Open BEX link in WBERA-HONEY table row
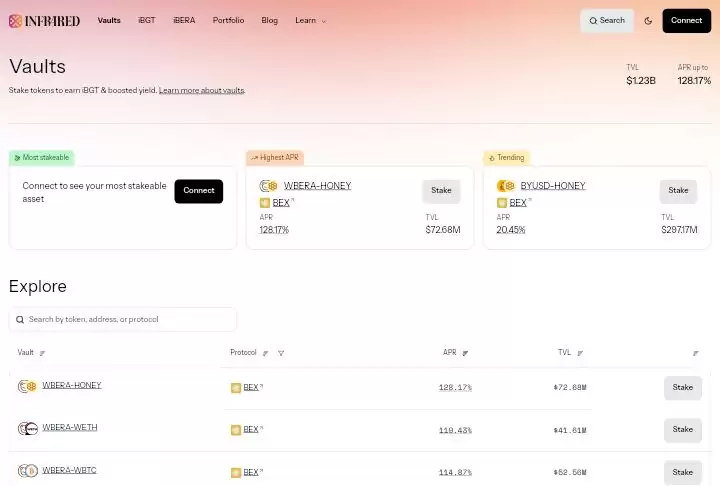The image size is (720, 486). click(x=253, y=388)
